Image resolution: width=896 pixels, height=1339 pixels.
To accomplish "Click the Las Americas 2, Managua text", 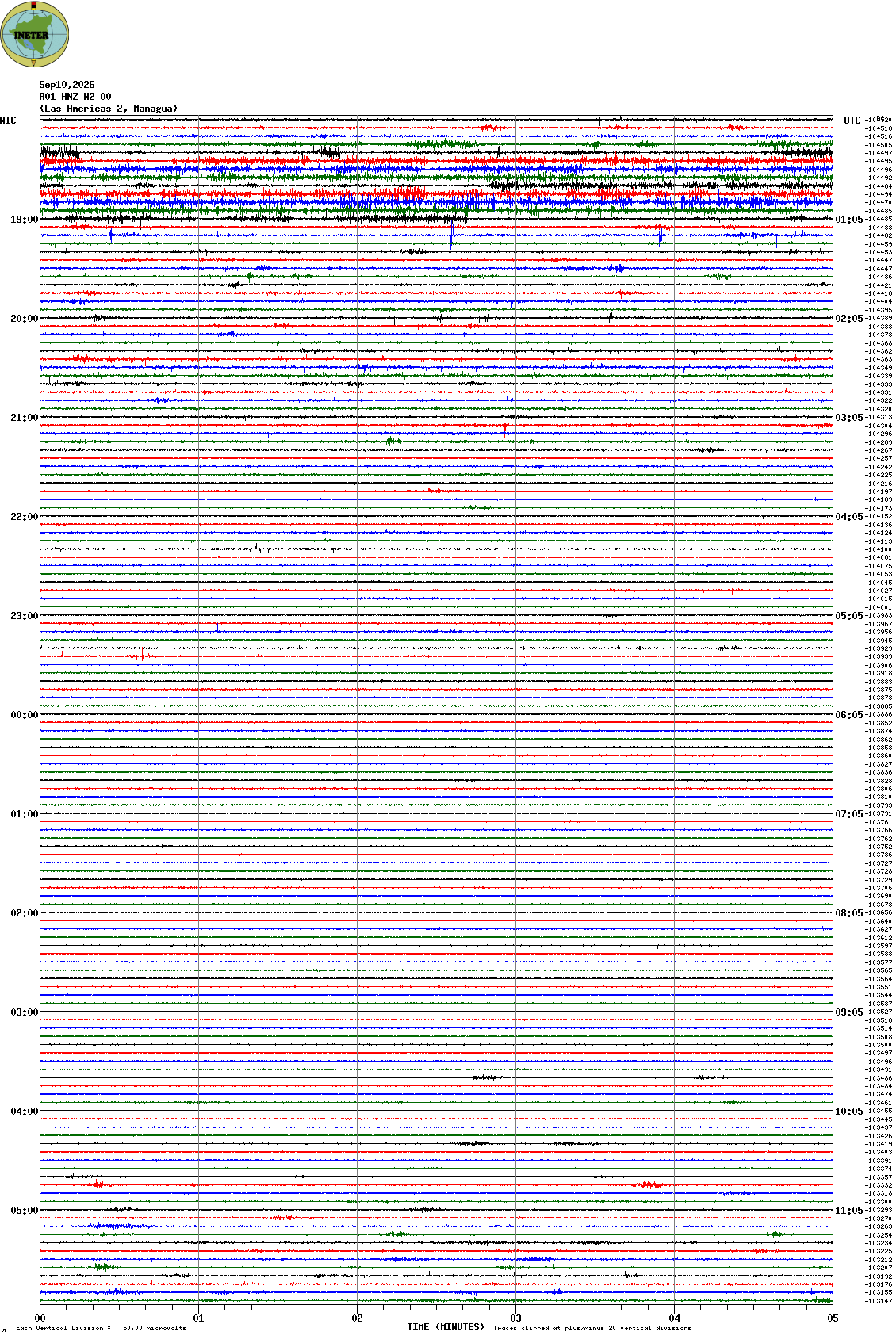I will [109, 109].
